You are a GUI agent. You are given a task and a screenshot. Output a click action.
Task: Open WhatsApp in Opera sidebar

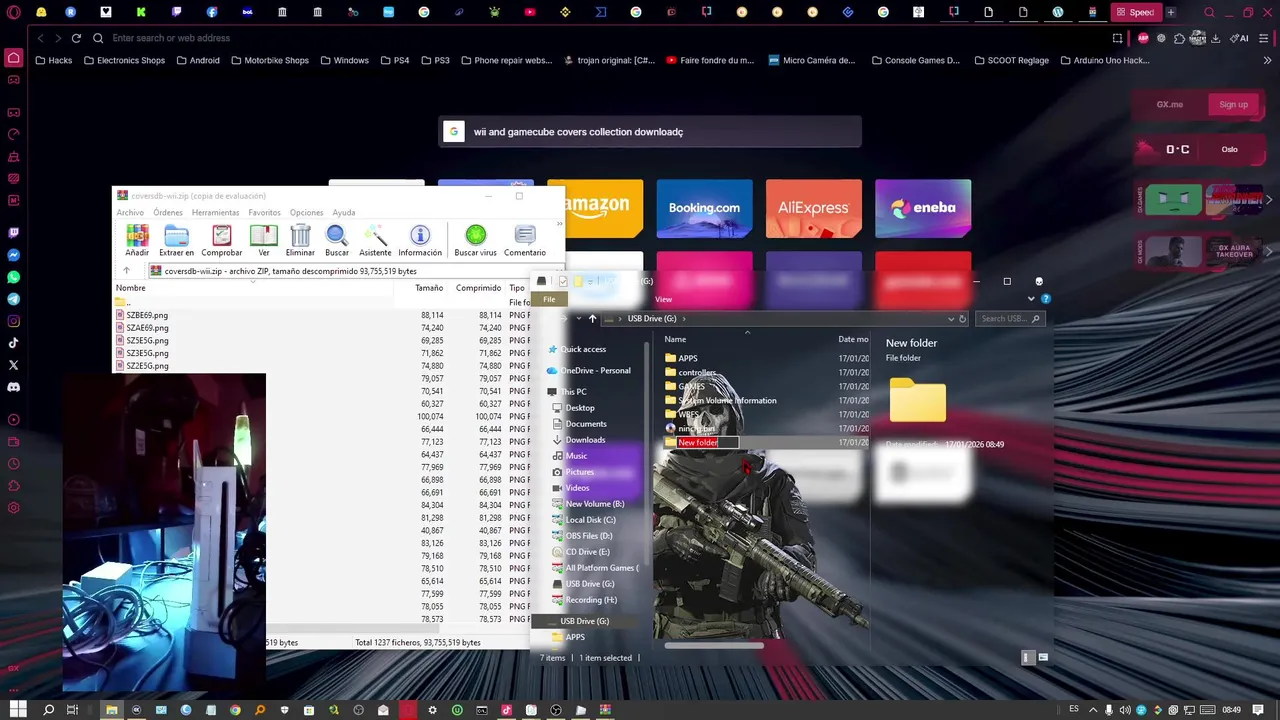[x=14, y=277]
